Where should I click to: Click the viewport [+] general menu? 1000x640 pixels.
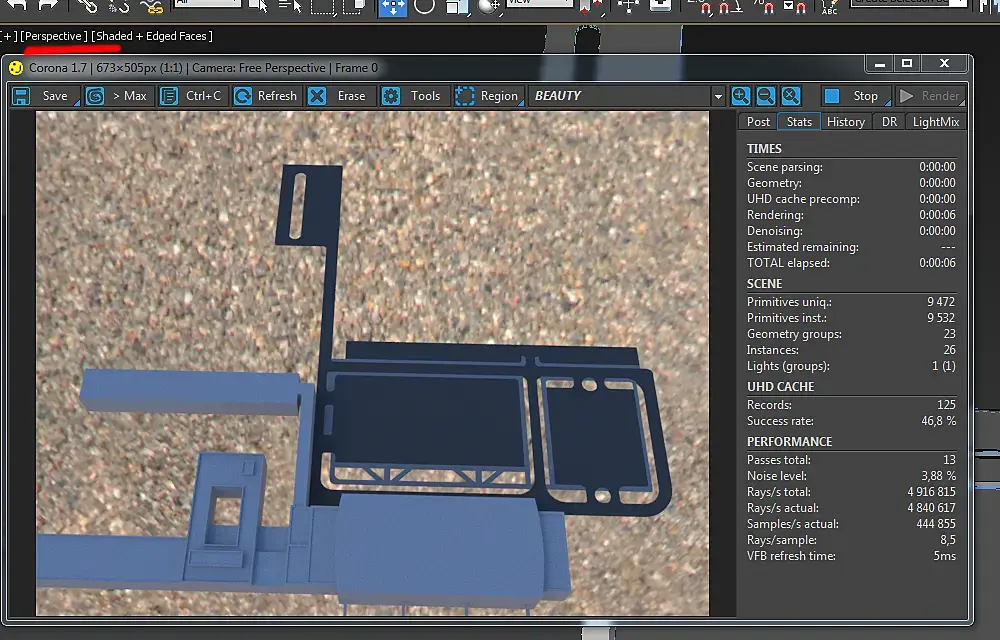click(10, 36)
